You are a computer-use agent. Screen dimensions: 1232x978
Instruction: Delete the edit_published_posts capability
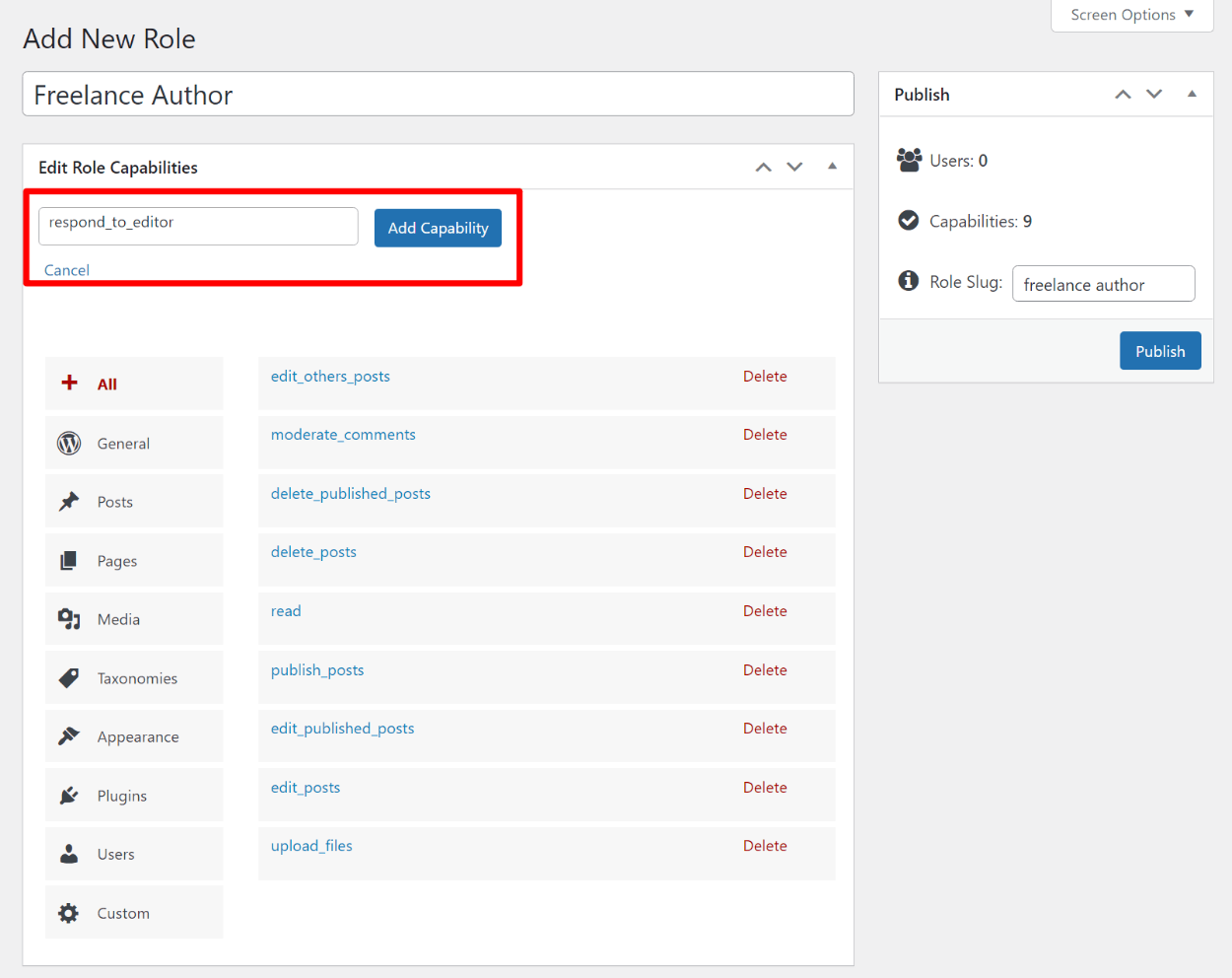click(765, 729)
